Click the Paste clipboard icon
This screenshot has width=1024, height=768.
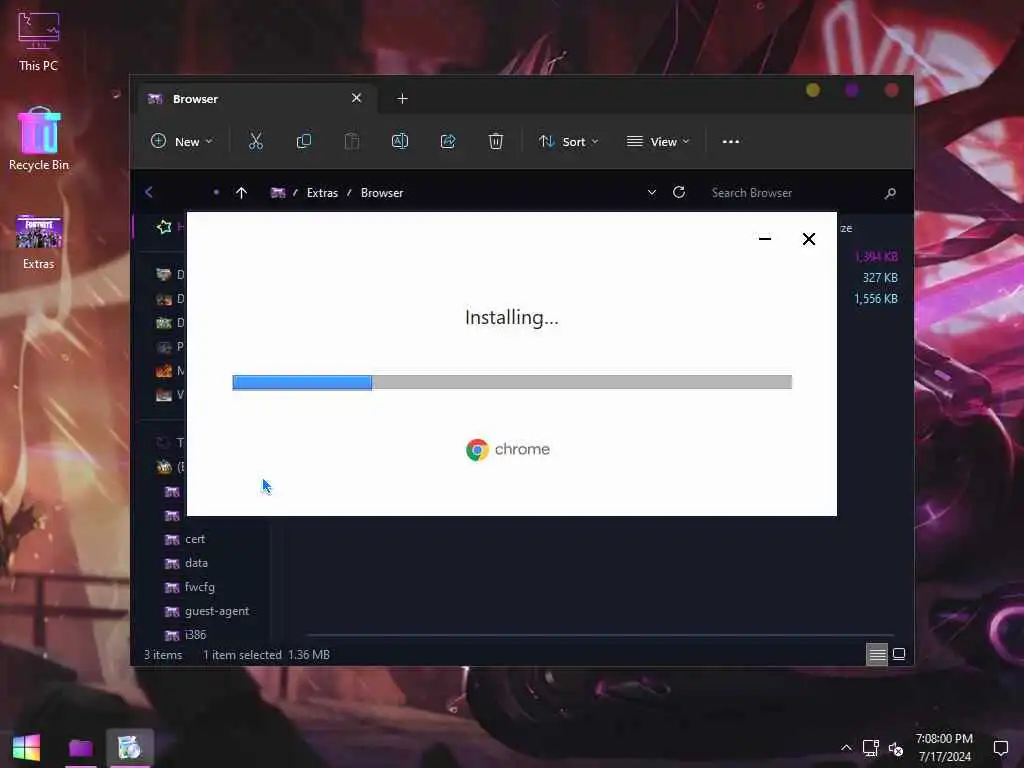coord(351,141)
